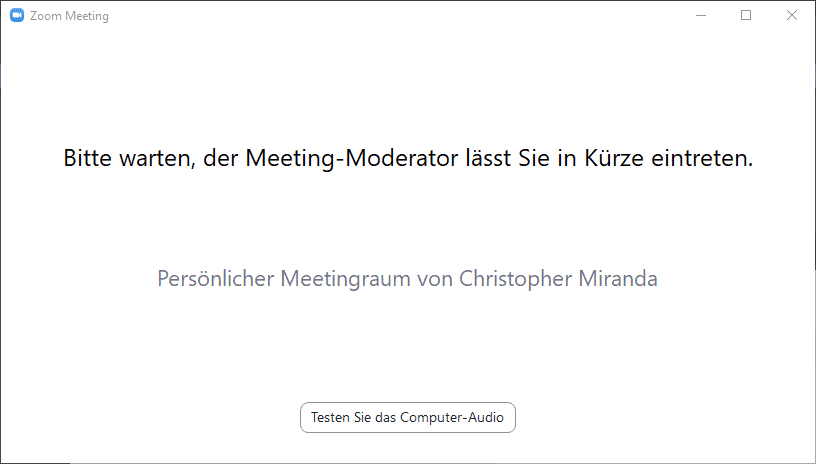This screenshot has height=464, width=816.
Task: Click the word "Kürze" in waiting message
Action: [614, 158]
